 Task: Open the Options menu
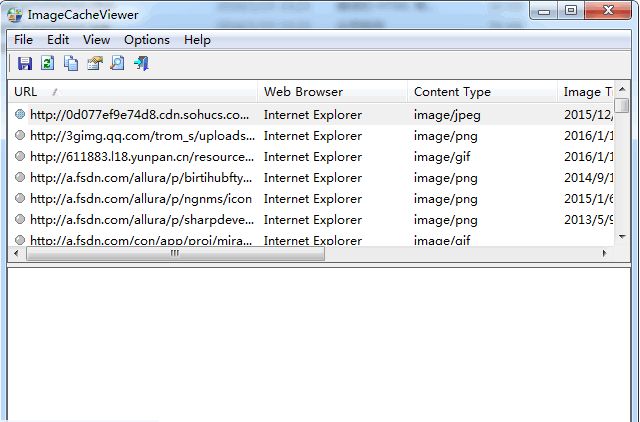coord(147,40)
